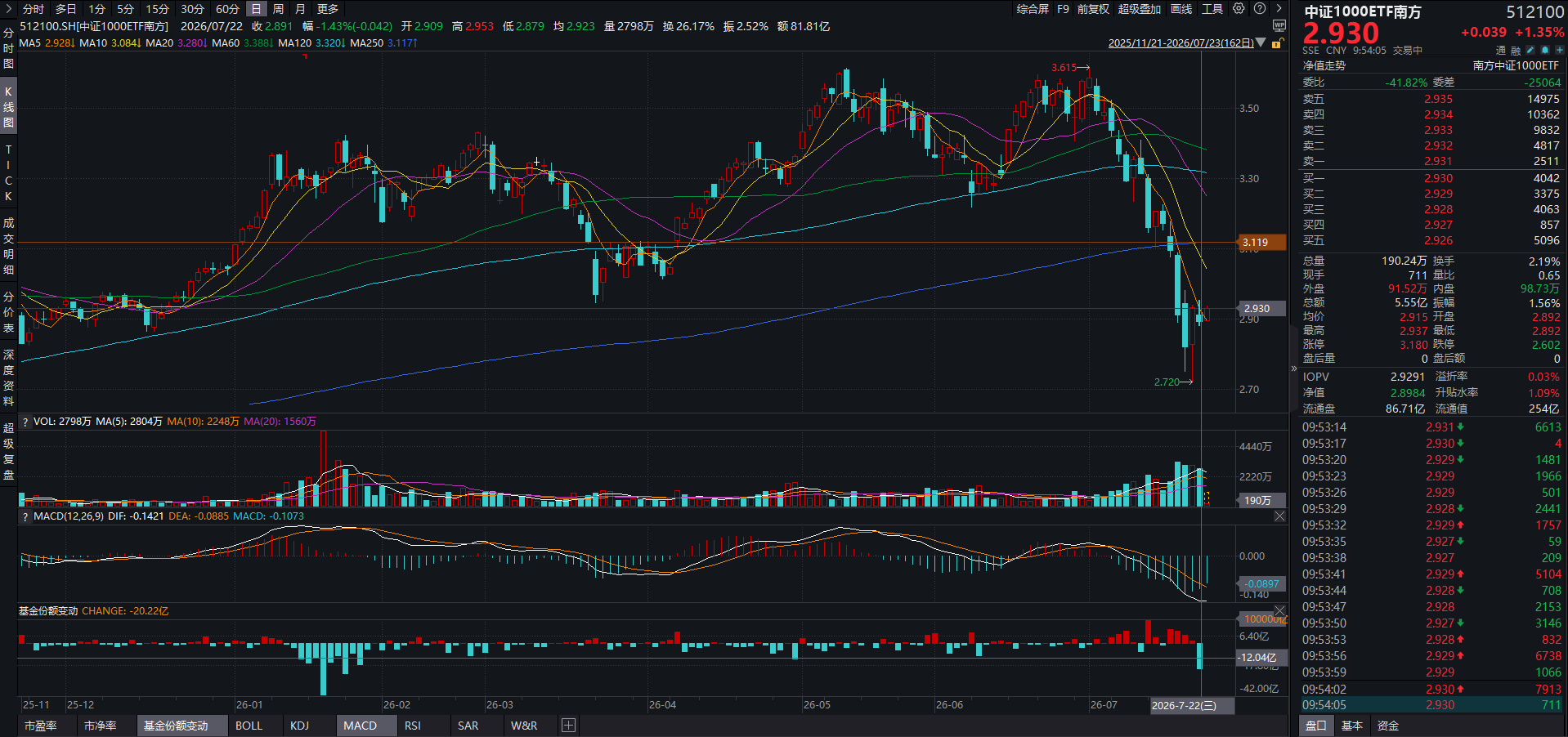
Task: Click the 2026-7-22(三) date axis marker
Action: (1191, 705)
